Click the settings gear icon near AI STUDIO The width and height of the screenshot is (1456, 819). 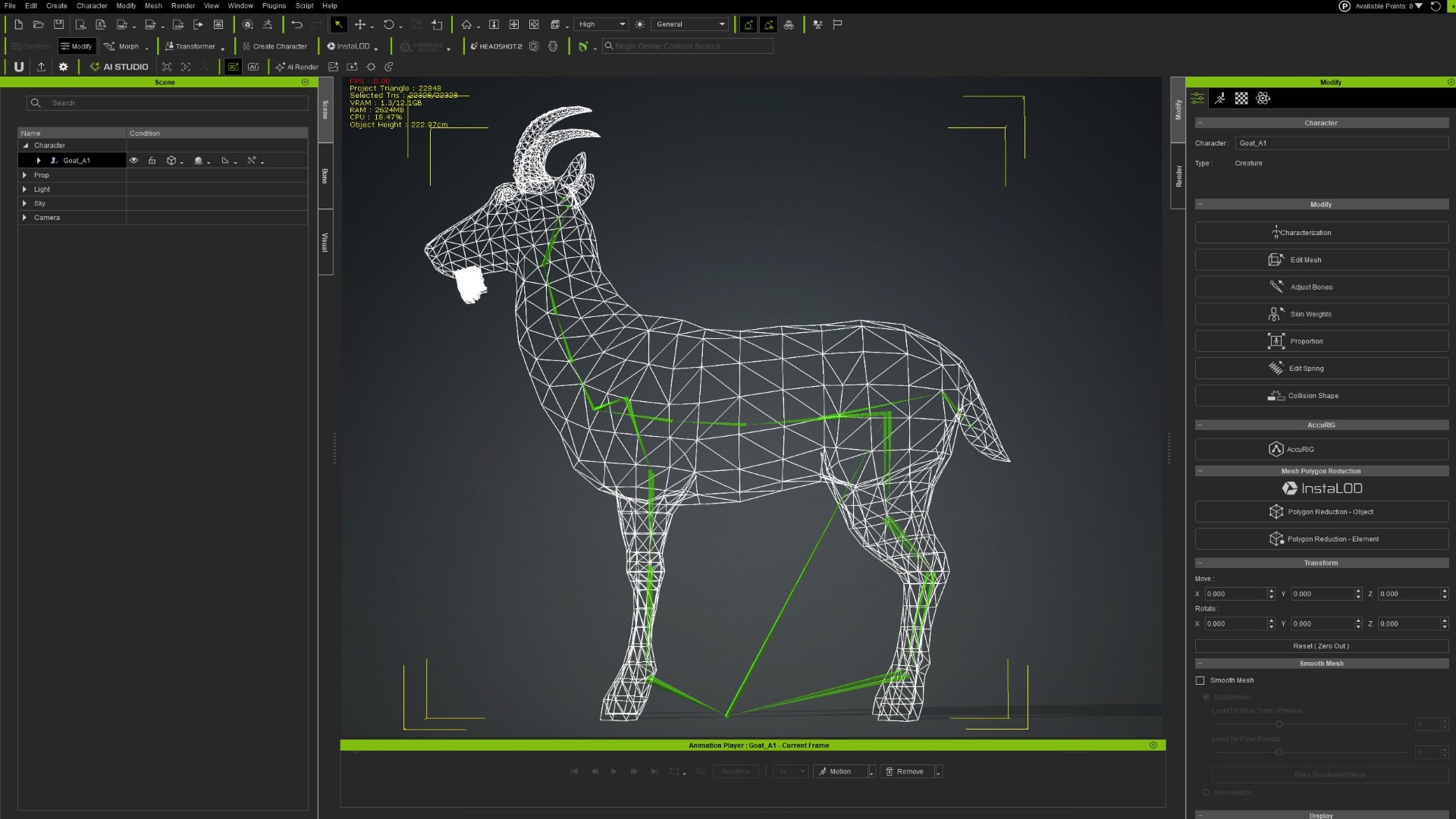[63, 67]
